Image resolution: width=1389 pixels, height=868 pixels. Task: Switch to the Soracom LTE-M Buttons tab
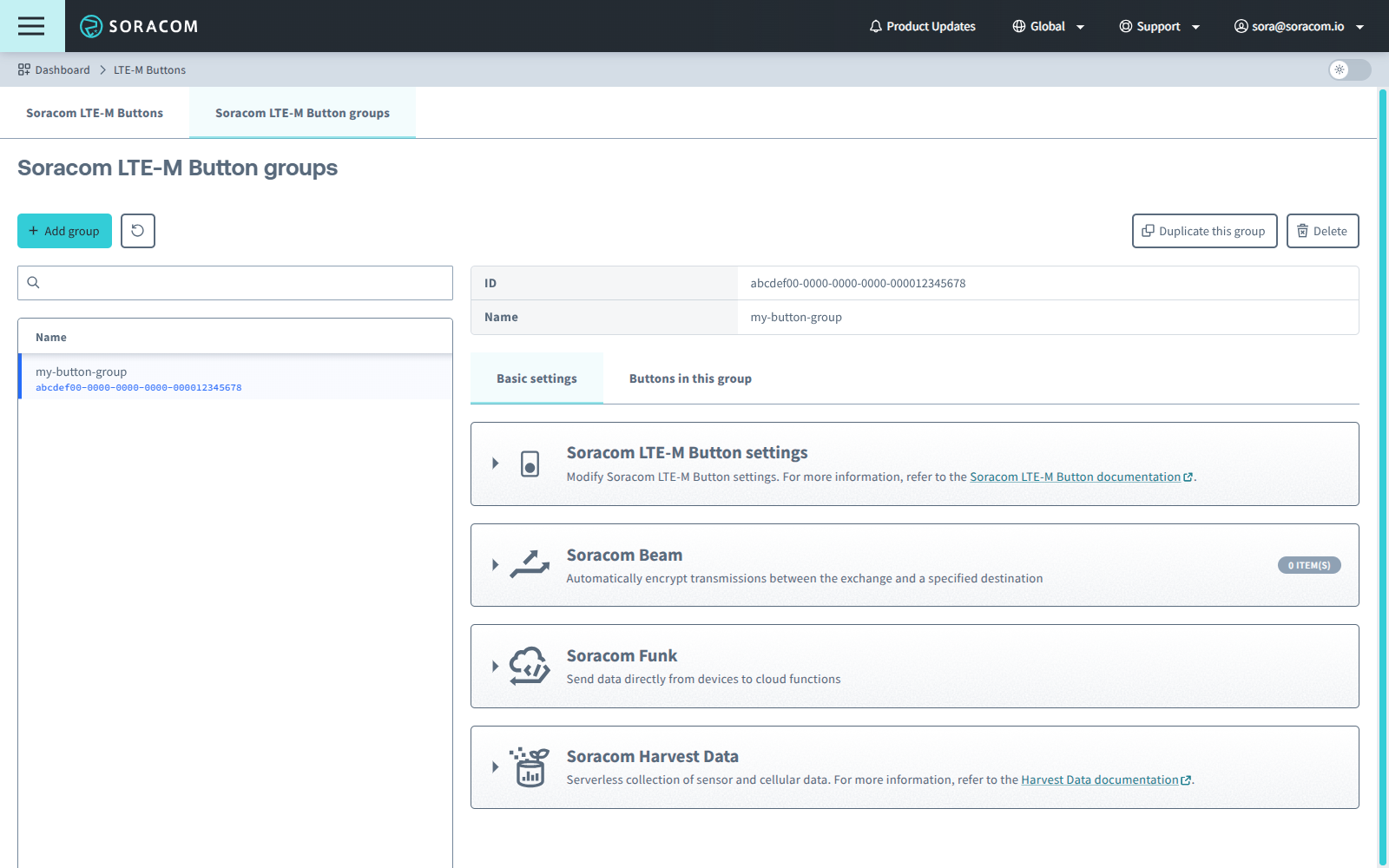click(94, 112)
